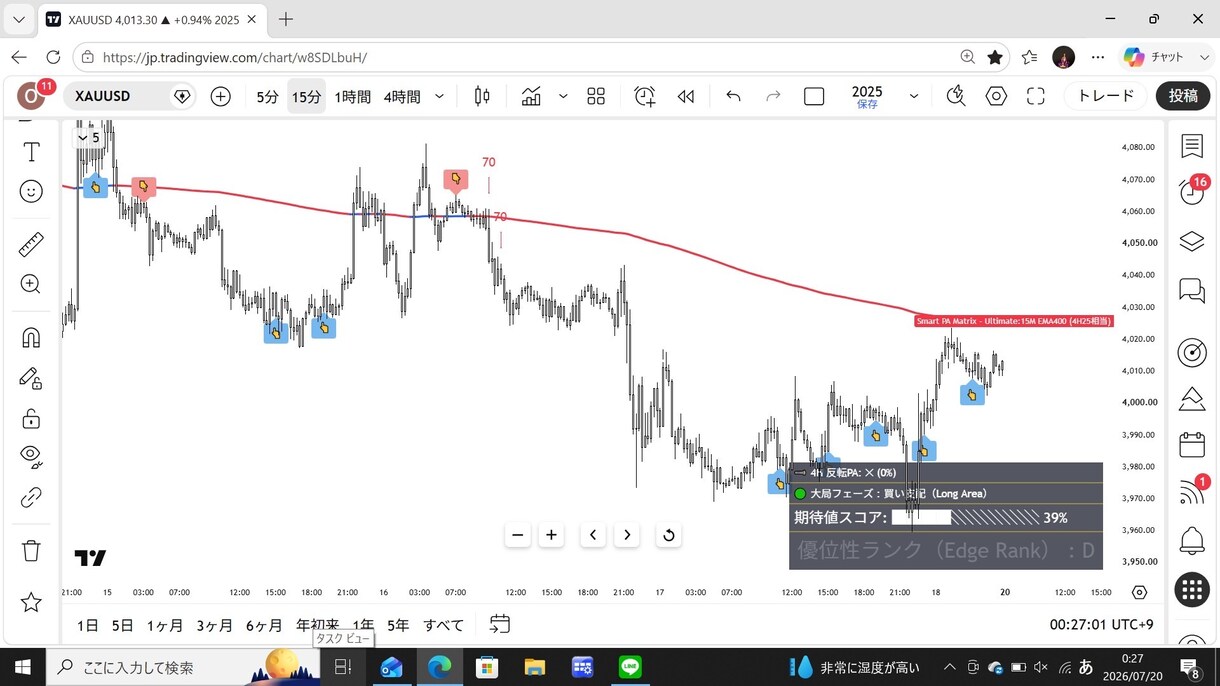Show hidden system tray icons
Screen dimensions: 1220x686
[951, 667]
